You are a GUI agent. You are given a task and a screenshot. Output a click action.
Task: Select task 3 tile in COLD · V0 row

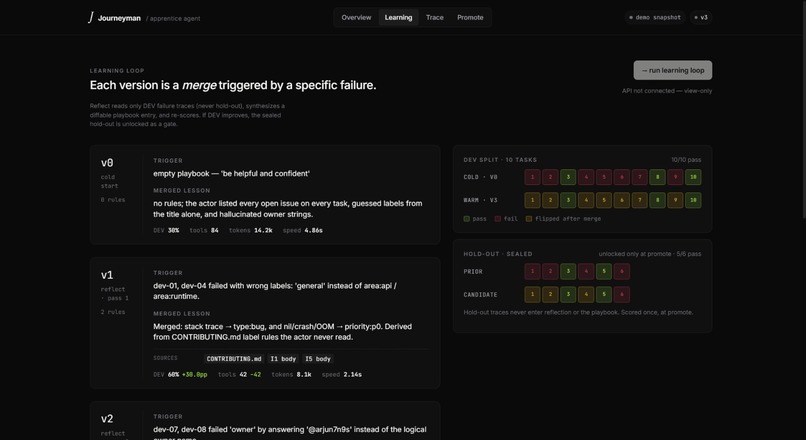(x=568, y=177)
